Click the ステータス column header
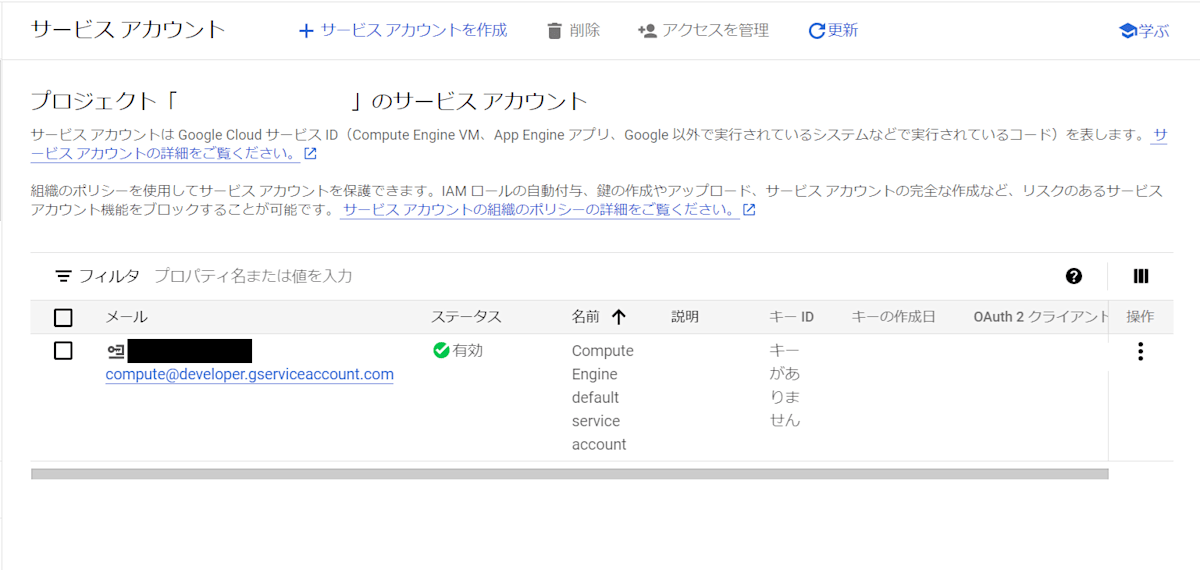This screenshot has height=570, width=1200. [466, 317]
